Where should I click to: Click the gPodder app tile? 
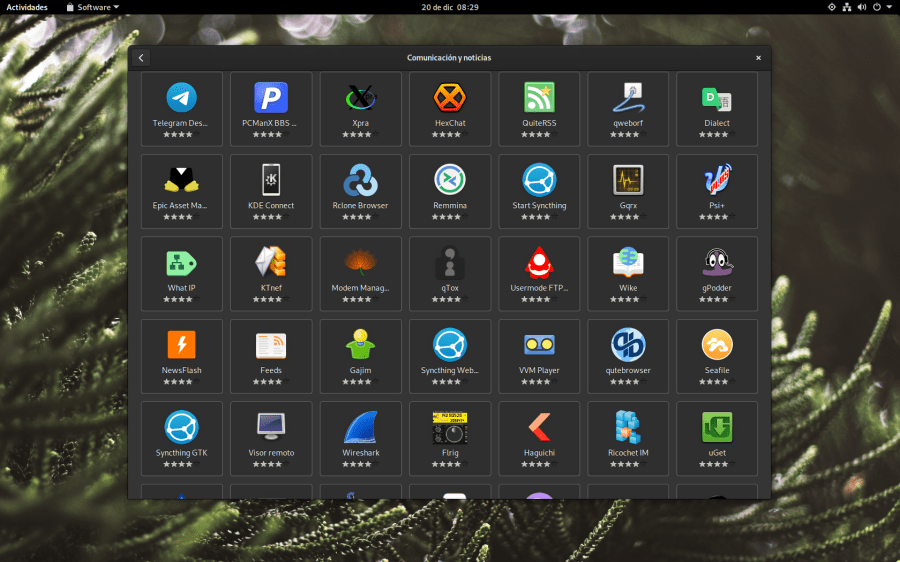(x=717, y=272)
